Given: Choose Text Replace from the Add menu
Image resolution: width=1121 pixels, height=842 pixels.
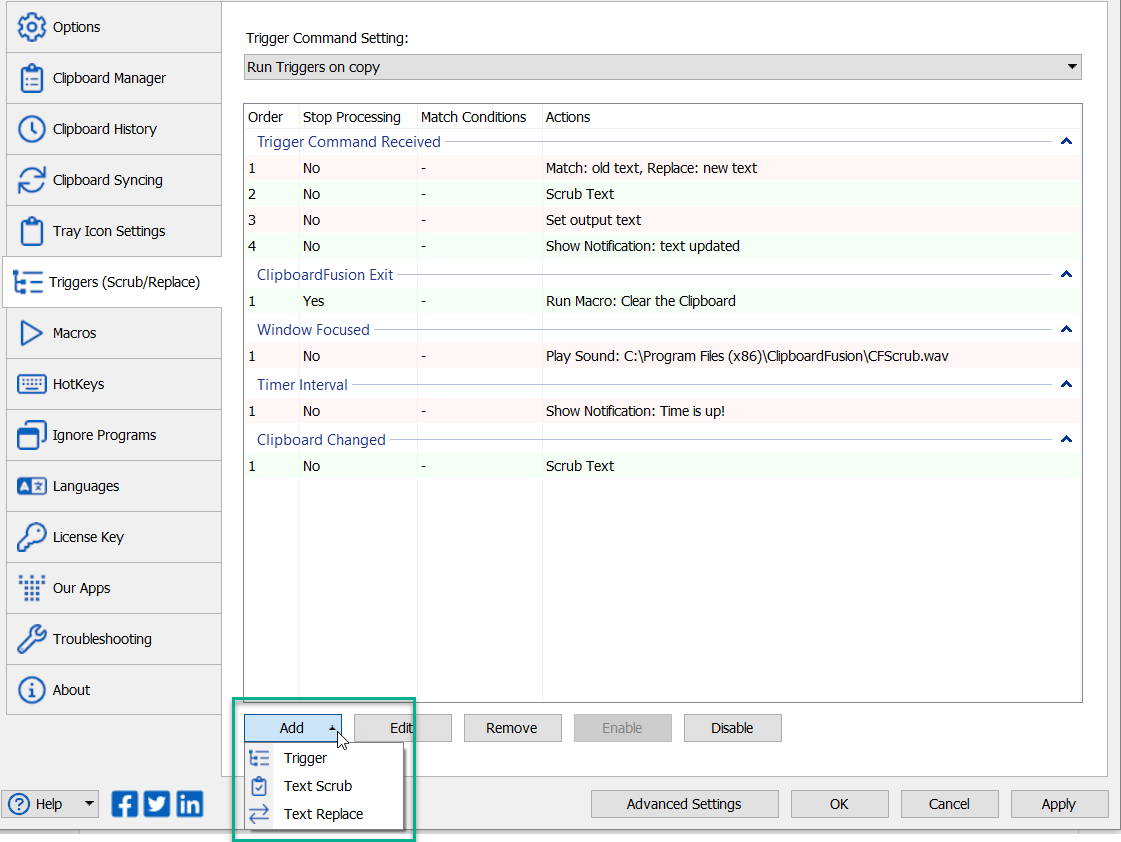Looking at the screenshot, I should point(325,814).
